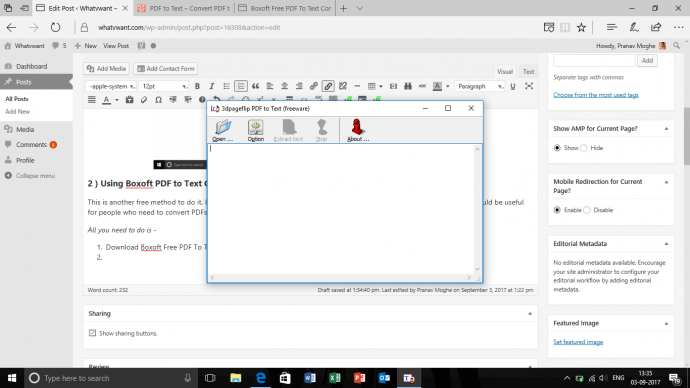
Task: Switch to the Text editor tab
Action: [528, 71]
